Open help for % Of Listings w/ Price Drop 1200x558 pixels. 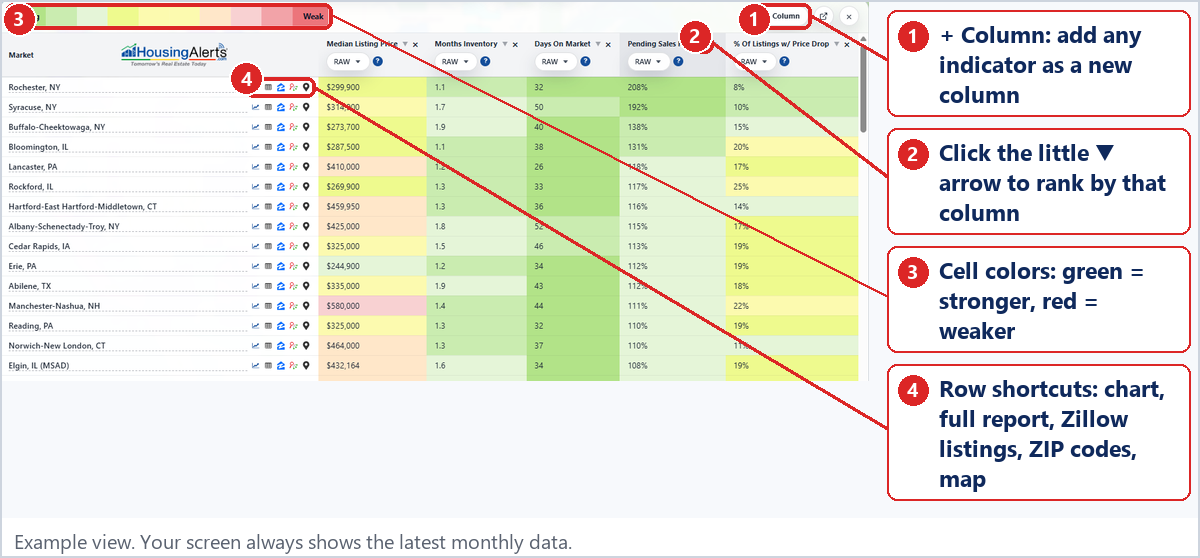(x=784, y=61)
